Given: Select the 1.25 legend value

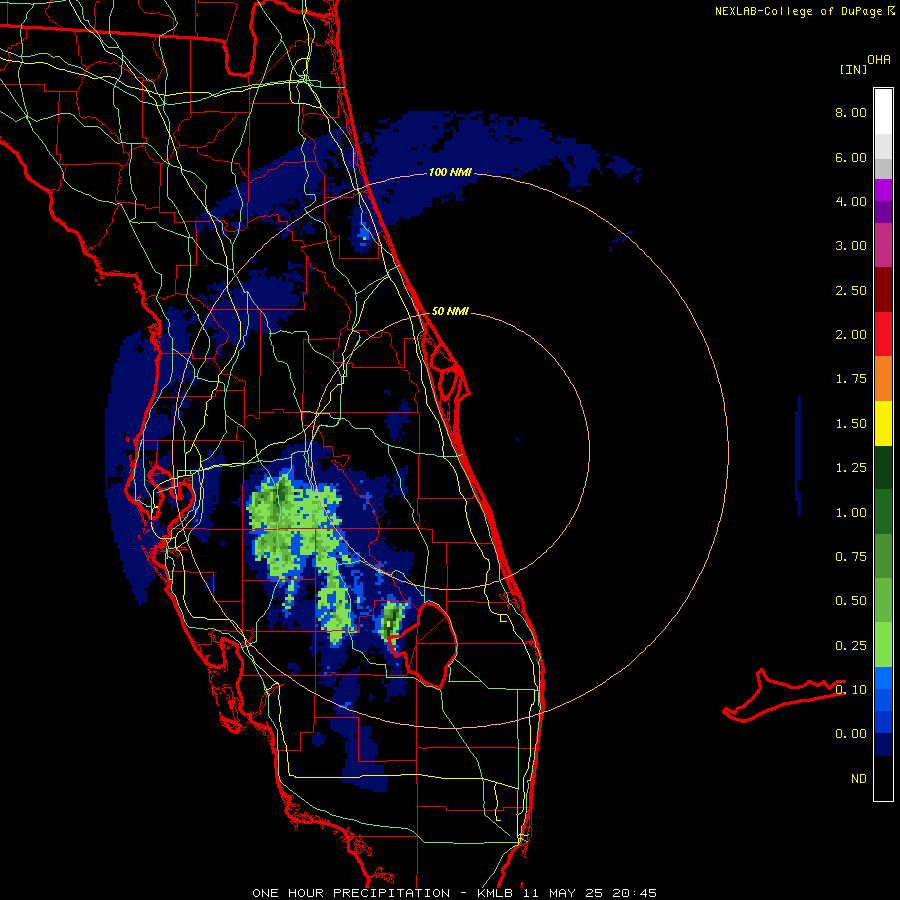Looking at the screenshot, I should point(851,468).
